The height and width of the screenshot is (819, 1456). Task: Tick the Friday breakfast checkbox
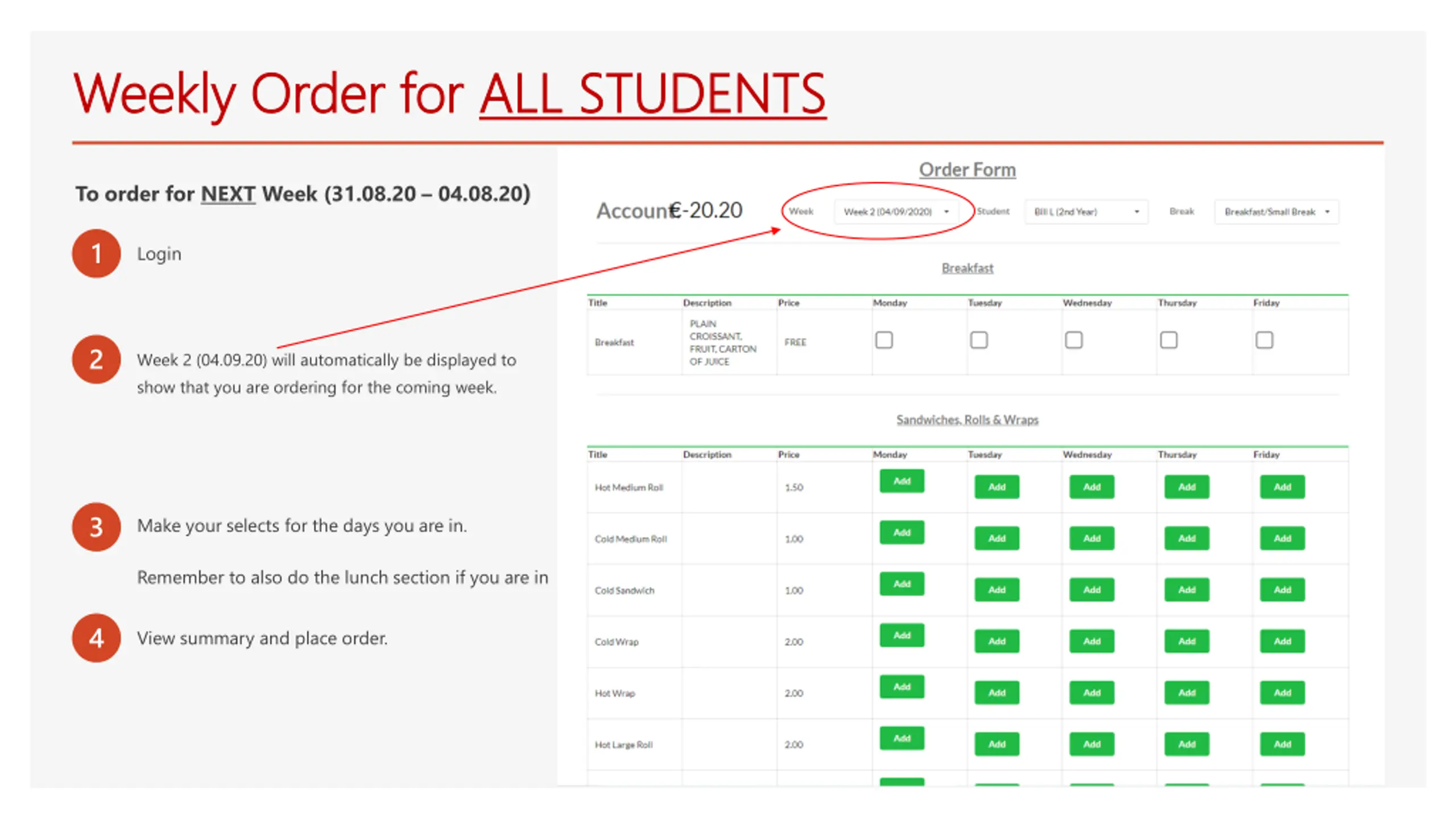[x=1264, y=340]
